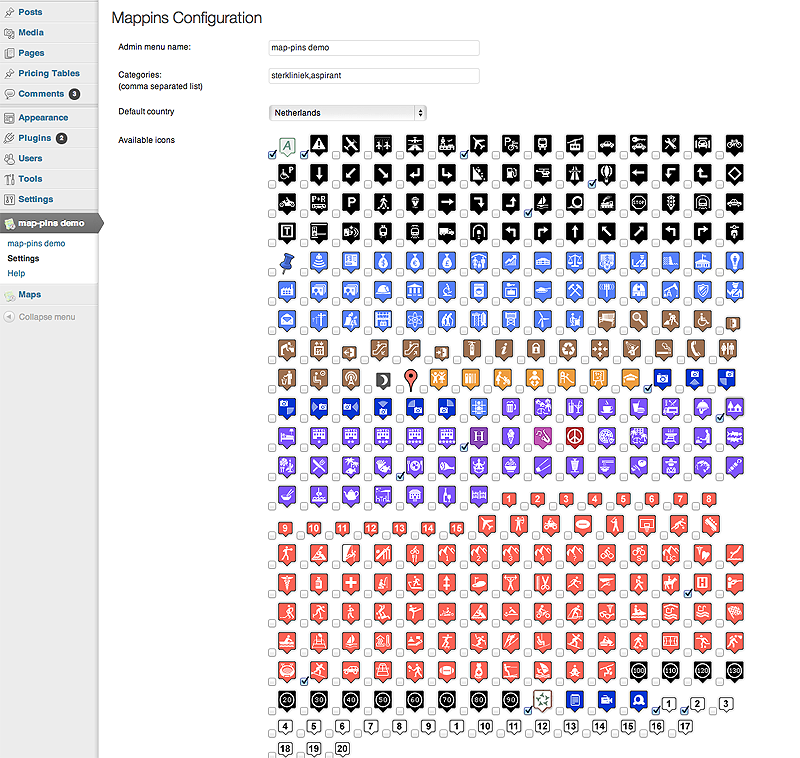The height and width of the screenshot is (758, 800).
Task: Click the black bicycle marker icon
Action: tap(734, 144)
